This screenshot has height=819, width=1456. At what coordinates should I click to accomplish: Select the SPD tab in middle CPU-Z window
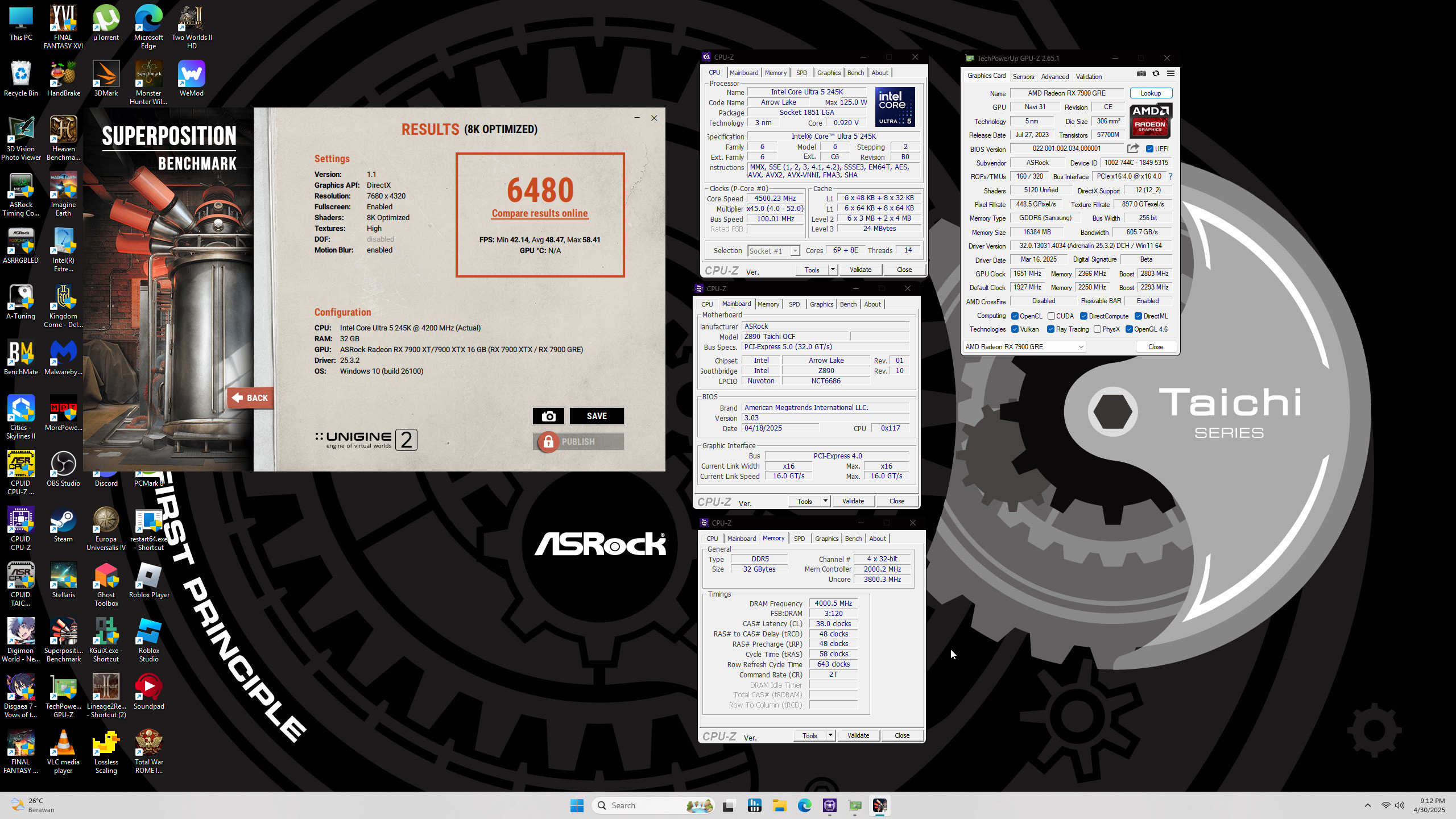pyautogui.click(x=794, y=304)
